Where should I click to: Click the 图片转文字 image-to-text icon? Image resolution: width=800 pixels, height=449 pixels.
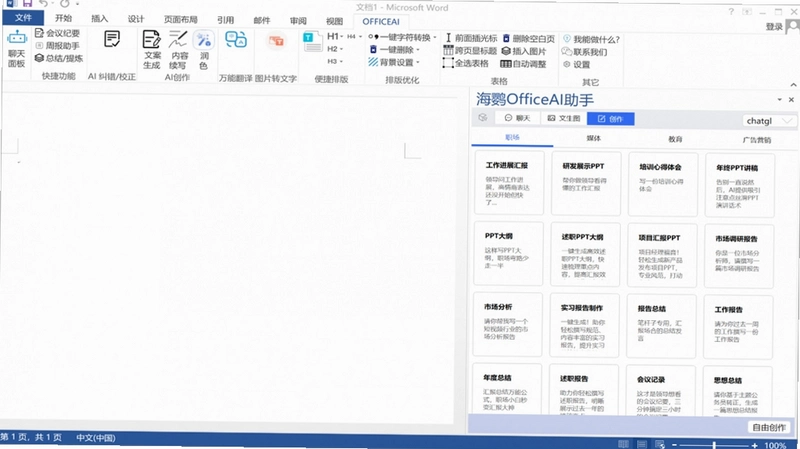click(276, 41)
